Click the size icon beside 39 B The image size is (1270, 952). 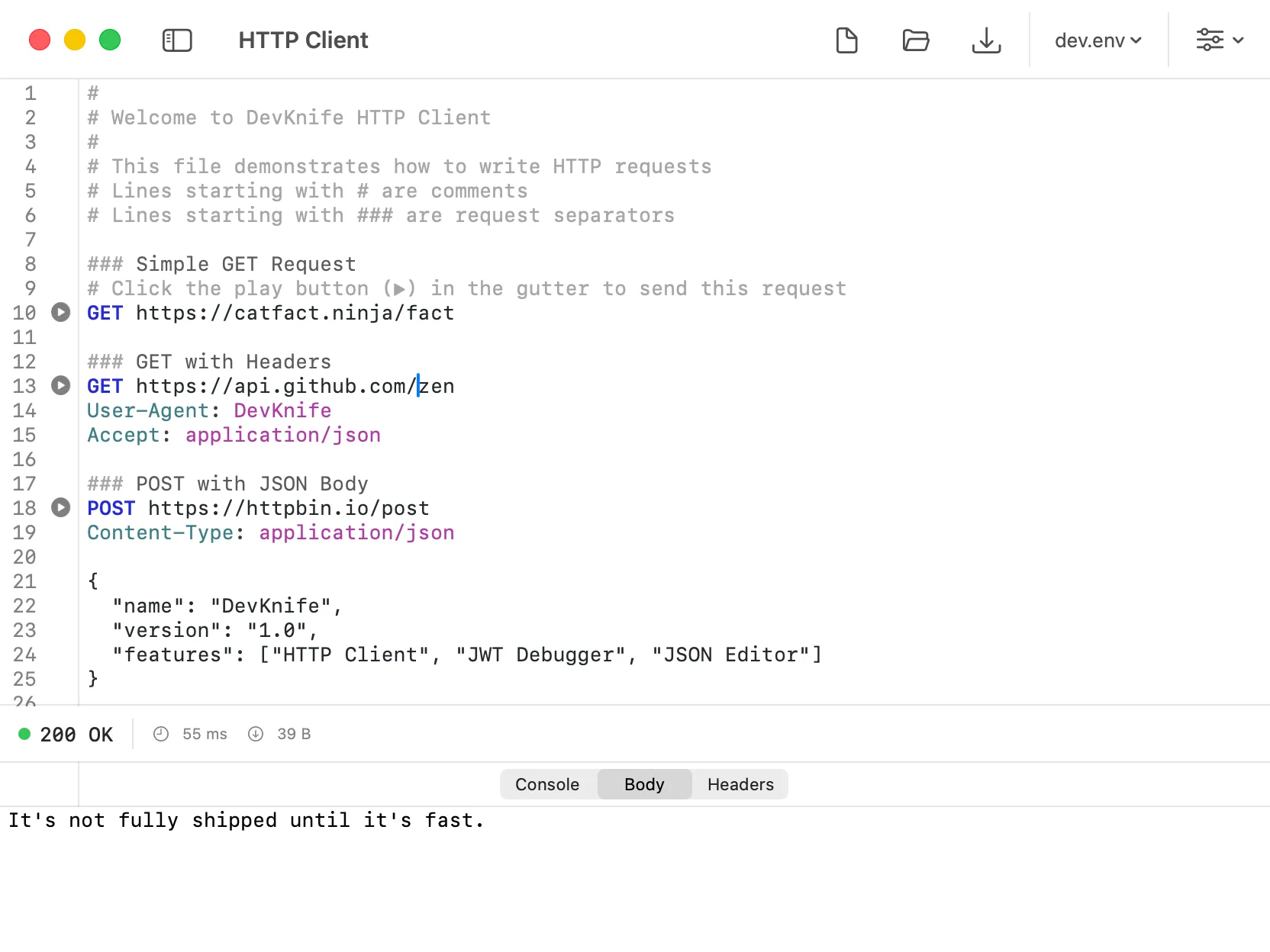256,734
